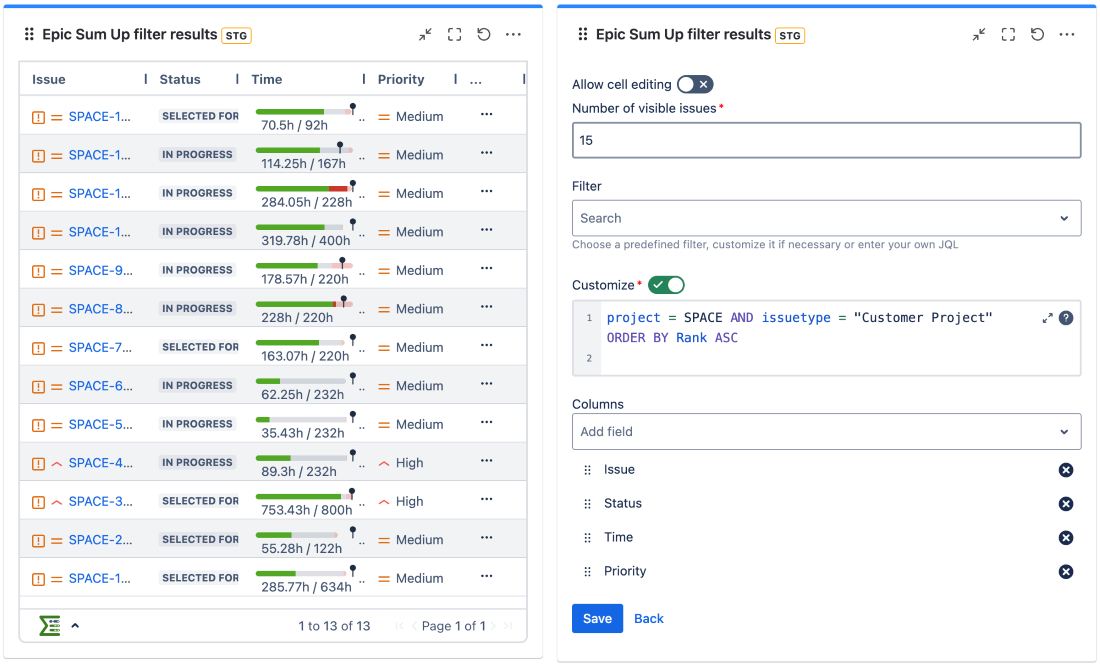Turn off the Customize toggle
Viewport: 1100px width, 668px height.
point(666,285)
